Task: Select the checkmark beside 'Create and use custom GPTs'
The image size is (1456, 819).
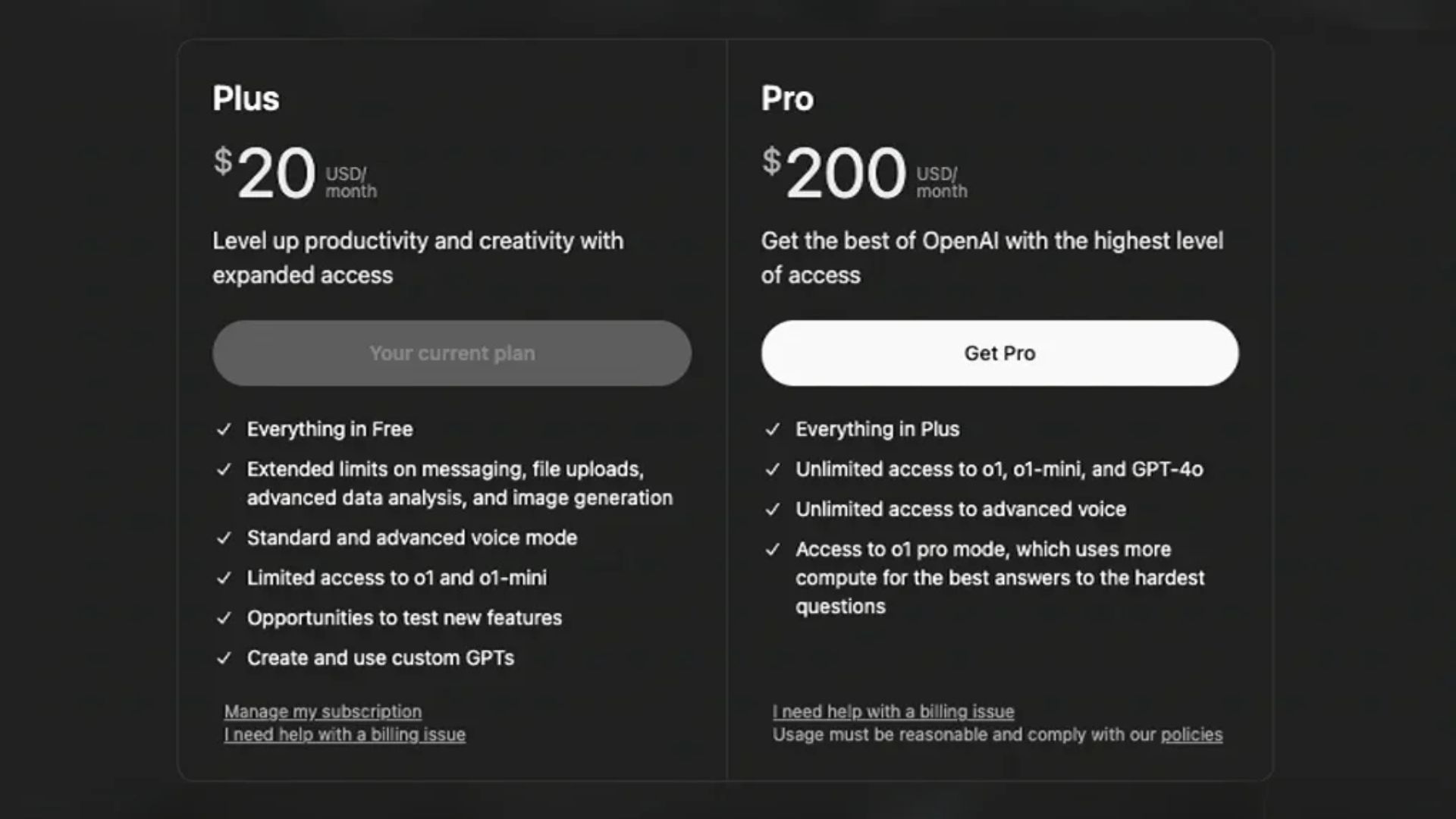Action: (224, 657)
